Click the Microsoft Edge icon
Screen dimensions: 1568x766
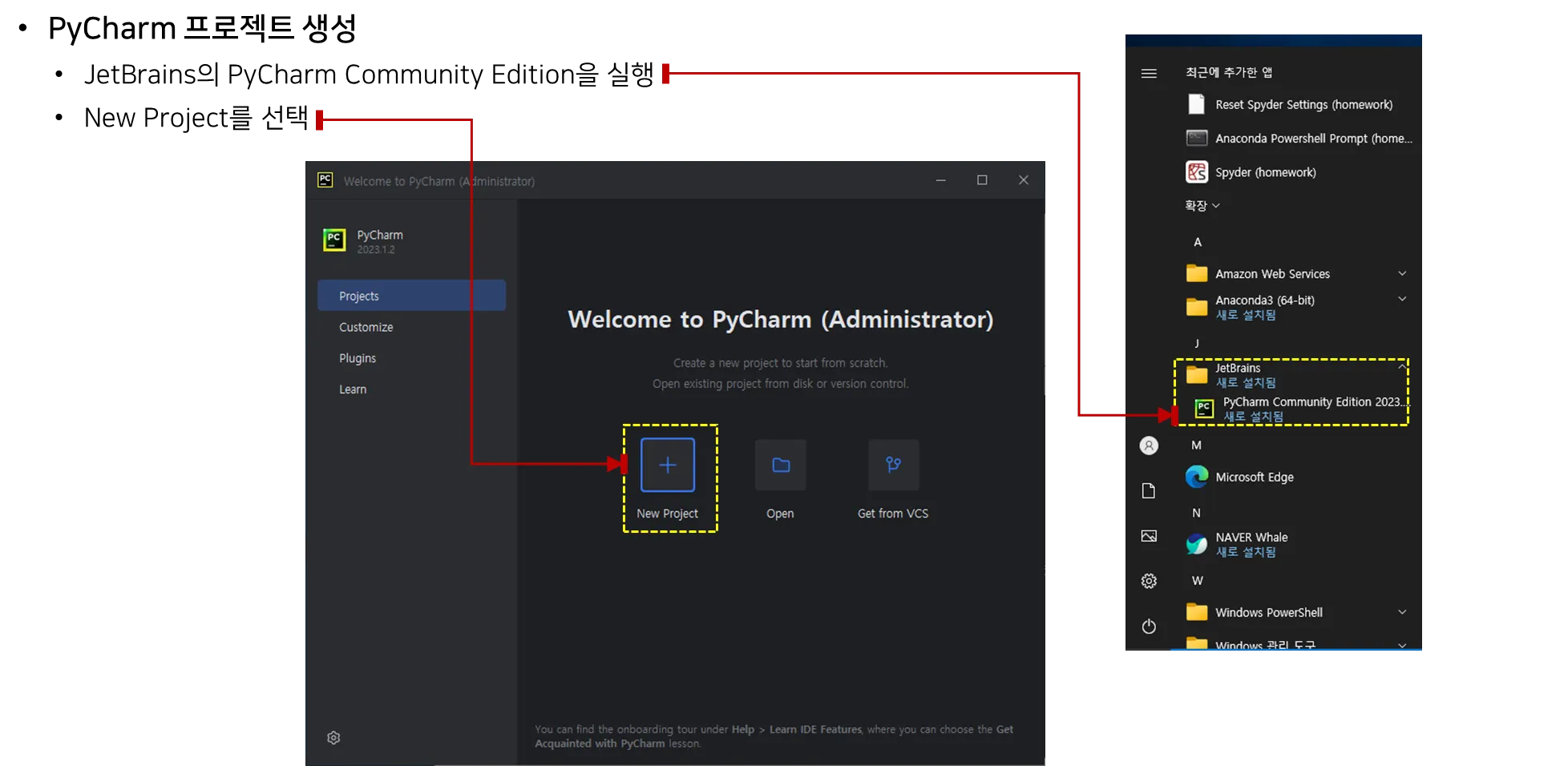pyautogui.click(x=1197, y=477)
